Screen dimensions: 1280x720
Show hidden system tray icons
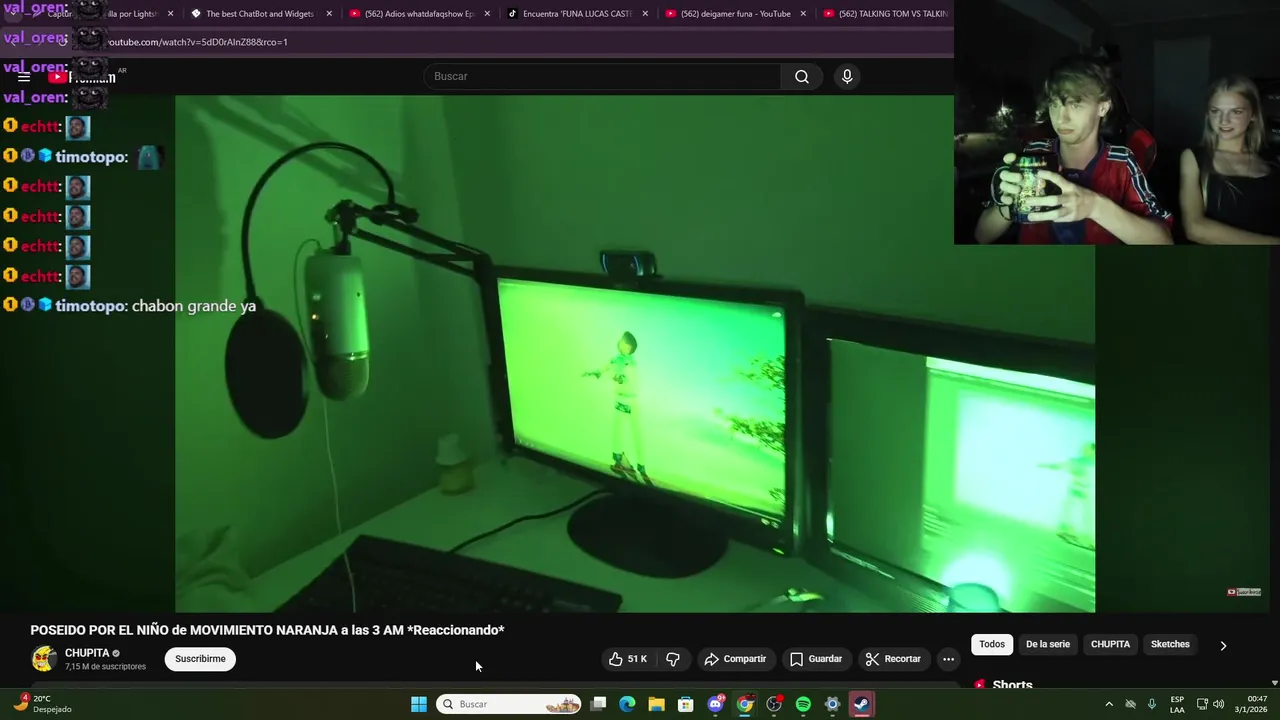coord(1108,704)
